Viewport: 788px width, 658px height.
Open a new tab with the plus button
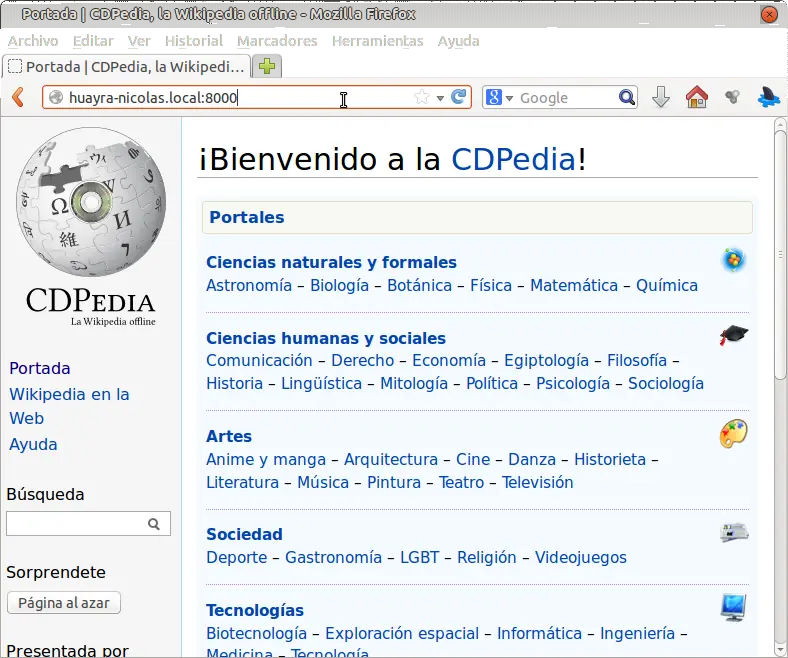tap(267, 66)
